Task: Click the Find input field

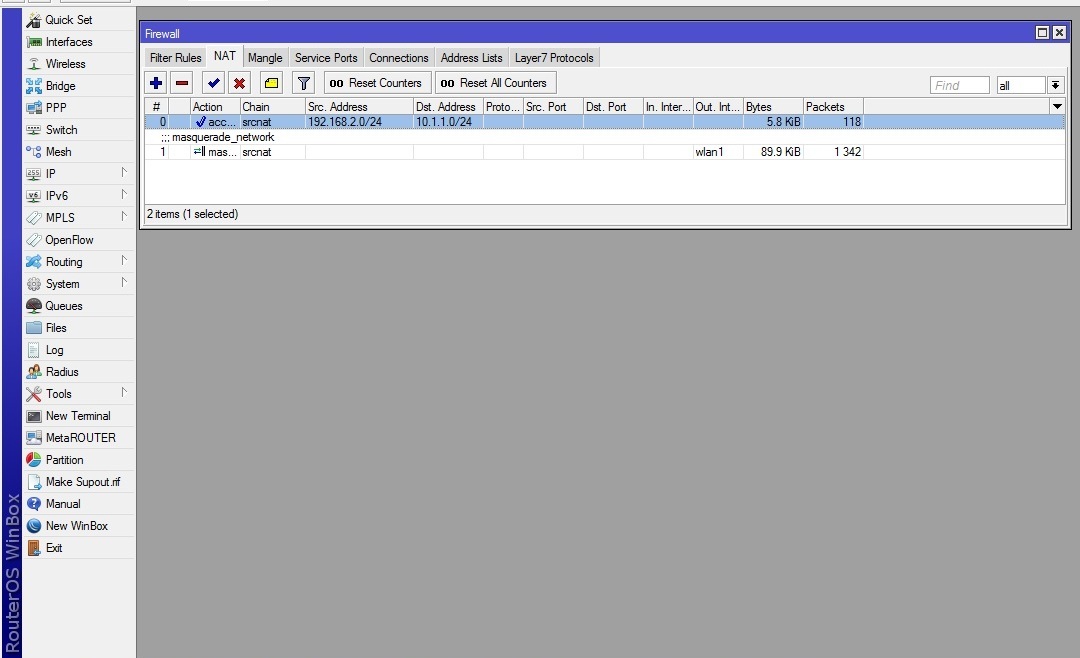Action: pyautogui.click(x=959, y=85)
